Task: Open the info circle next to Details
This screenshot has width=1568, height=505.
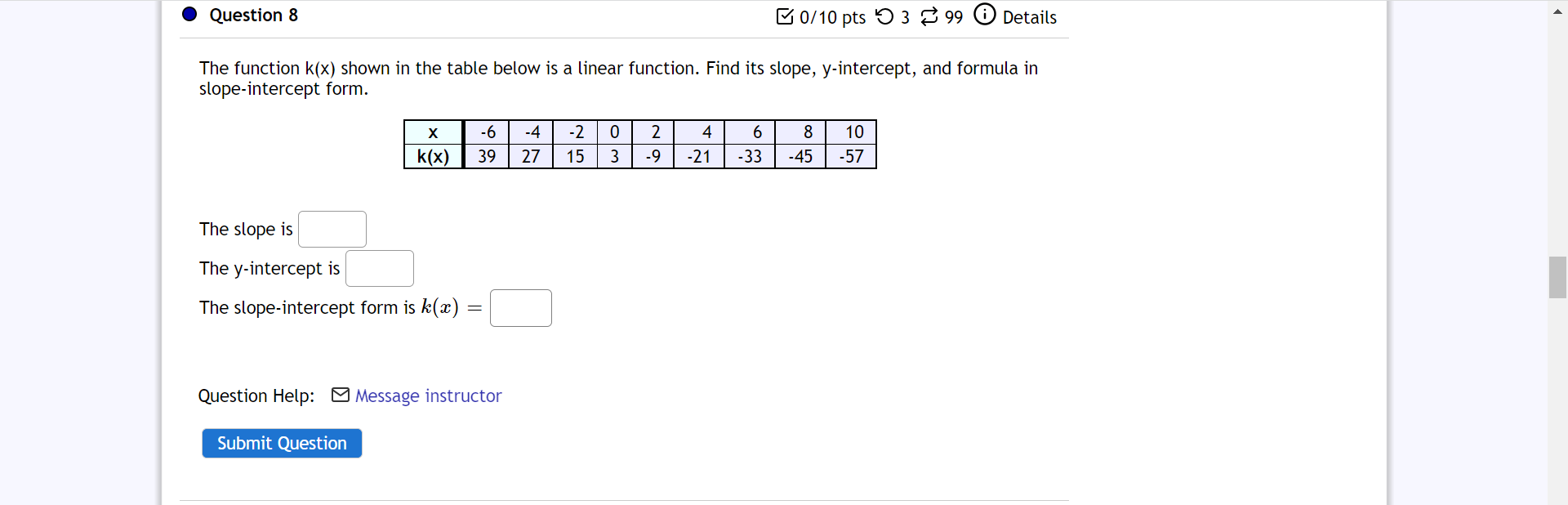Action: pyautogui.click(x=985, y=15)
